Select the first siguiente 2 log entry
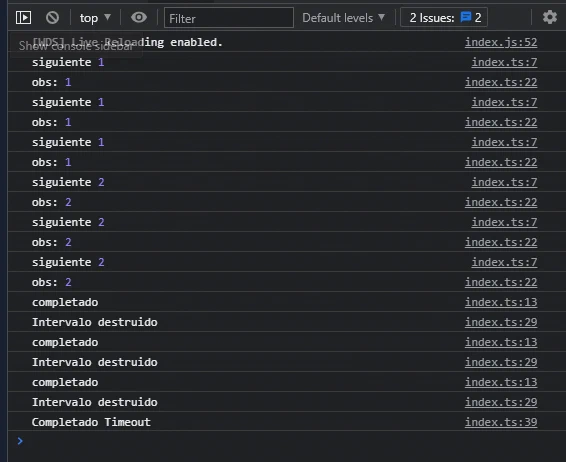Viewport: 566px width, 462px height. 68,182
